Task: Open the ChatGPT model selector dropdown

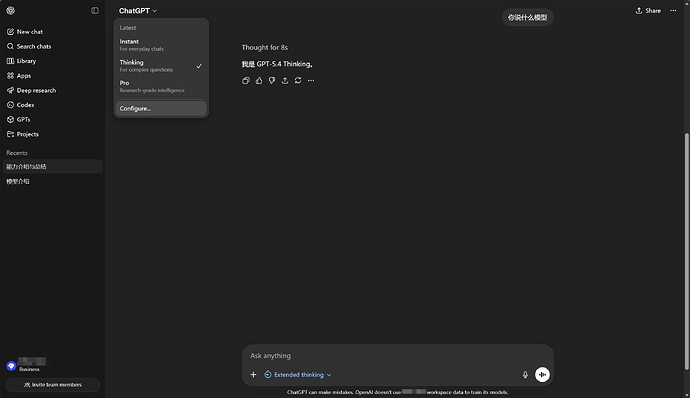Action: [138, 11]
